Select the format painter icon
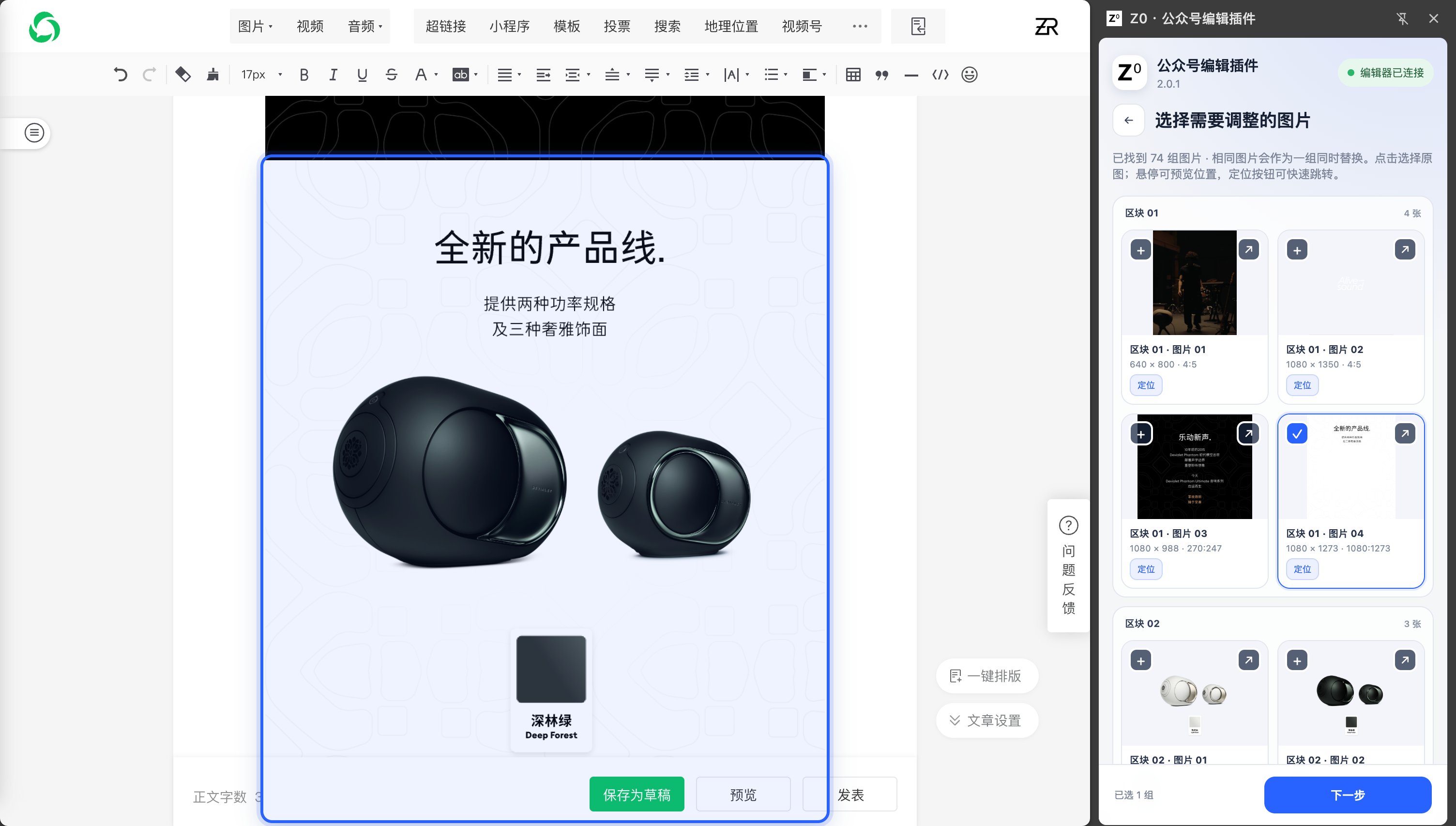Screen dimensions: 1456x826 (212, 74)
